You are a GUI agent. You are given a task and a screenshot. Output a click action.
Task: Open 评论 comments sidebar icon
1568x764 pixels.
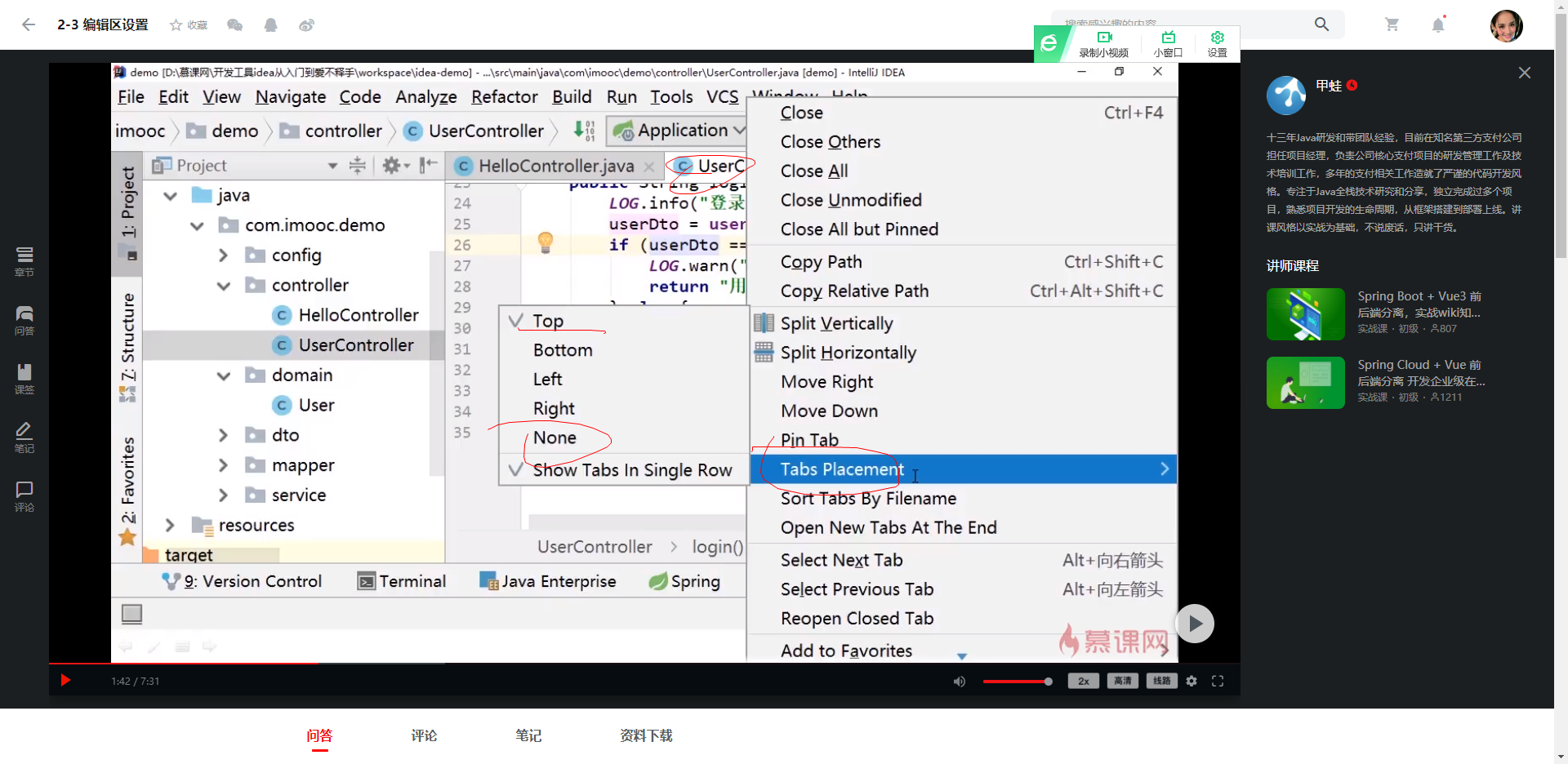(x=24, y=497)
